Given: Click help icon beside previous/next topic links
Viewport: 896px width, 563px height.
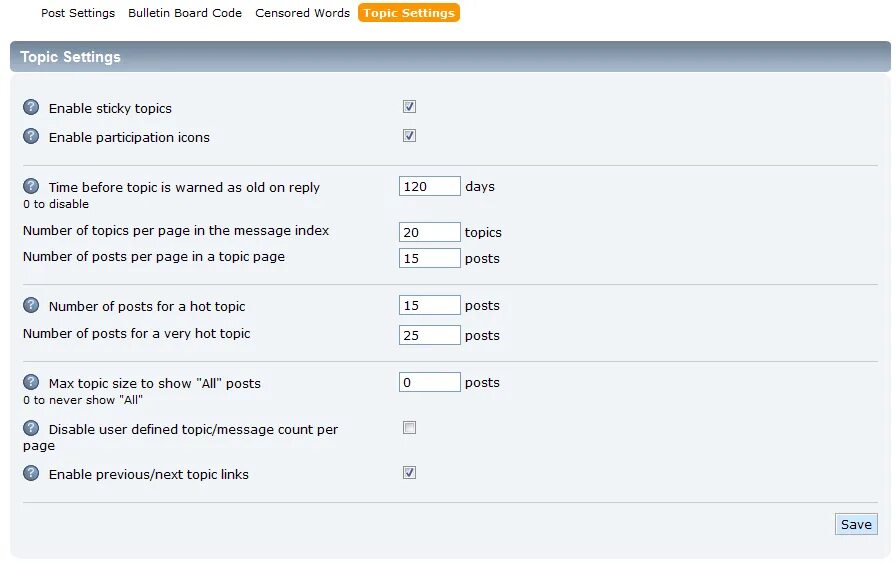Looking at the screenshot, I should (31, 473).
